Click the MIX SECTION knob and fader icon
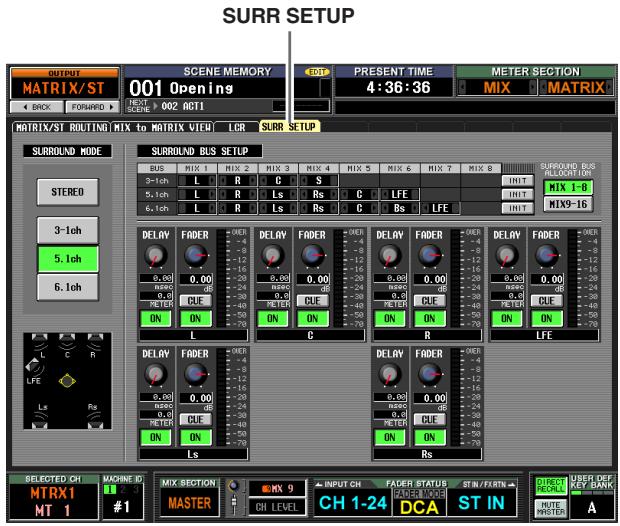Image resolution: width=620 pixels, height=526 pixels. 234,497
